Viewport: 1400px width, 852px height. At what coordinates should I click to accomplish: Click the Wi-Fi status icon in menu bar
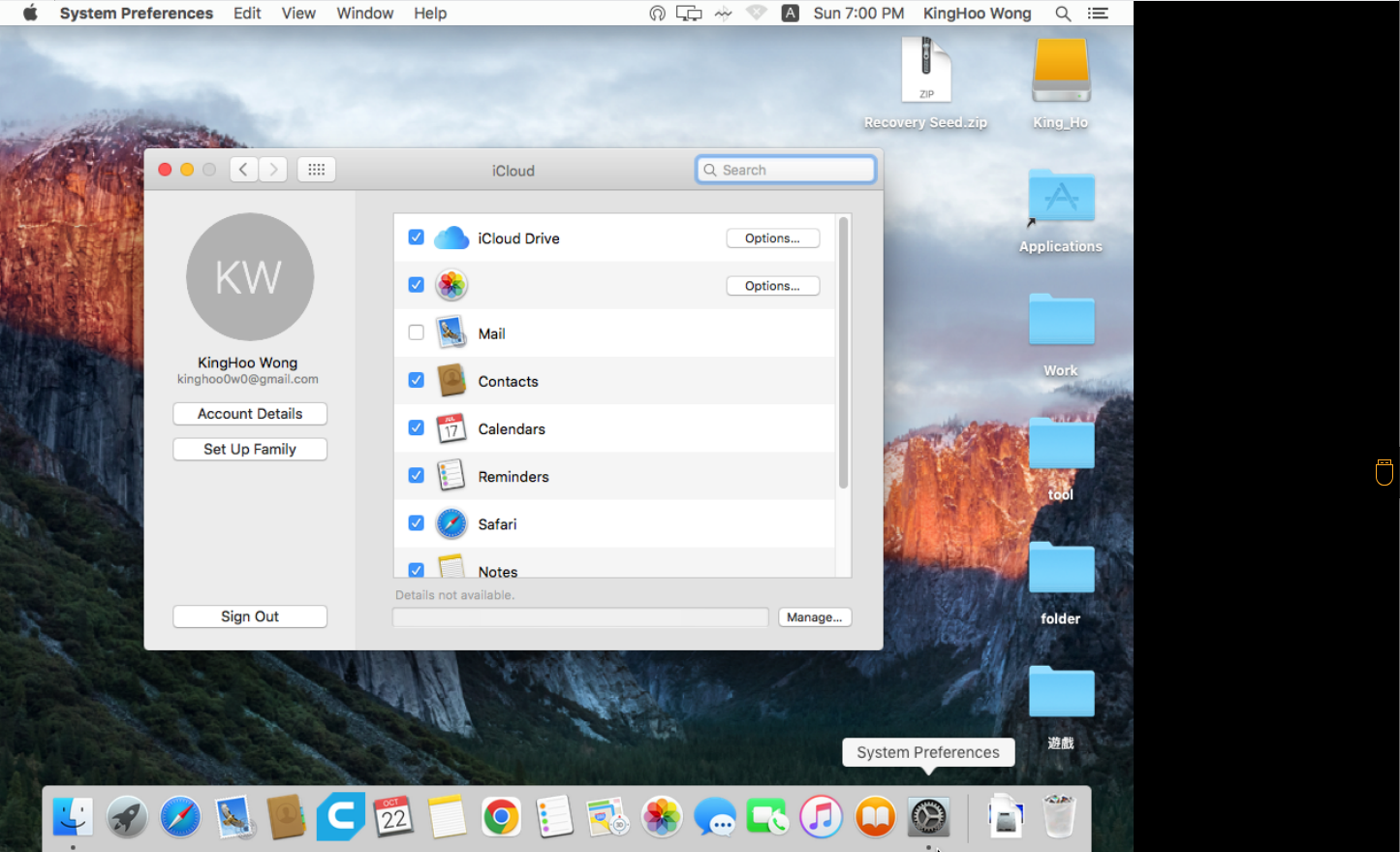point(757,14)
